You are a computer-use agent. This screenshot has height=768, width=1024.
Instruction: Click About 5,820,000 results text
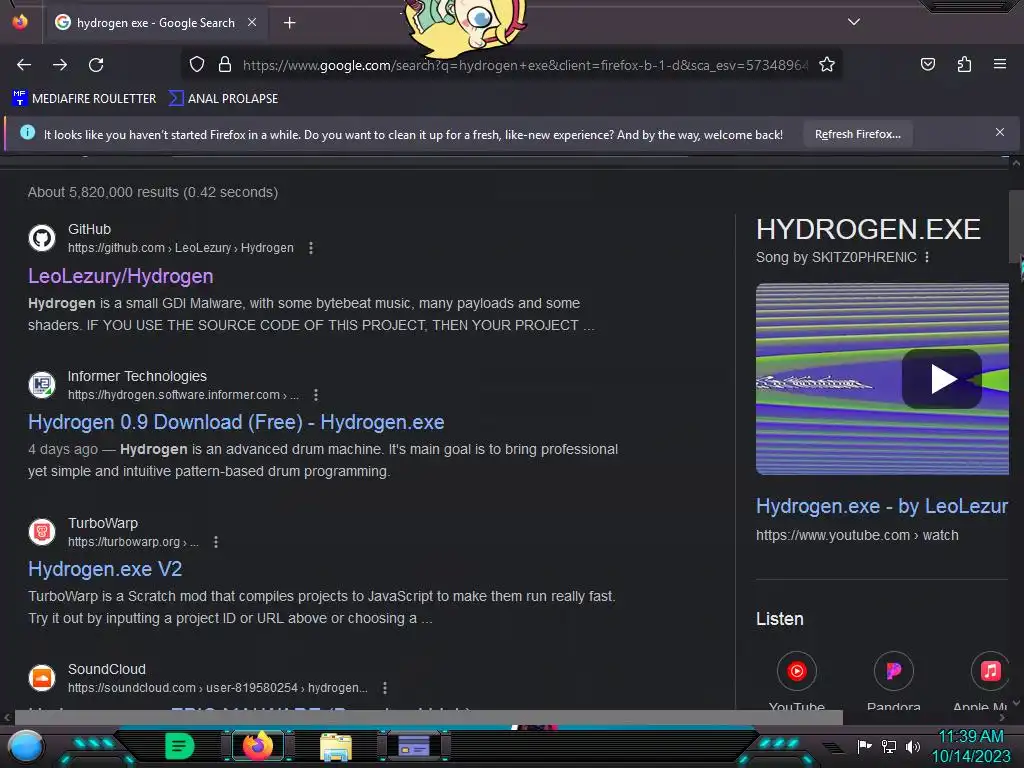[153, 192]
